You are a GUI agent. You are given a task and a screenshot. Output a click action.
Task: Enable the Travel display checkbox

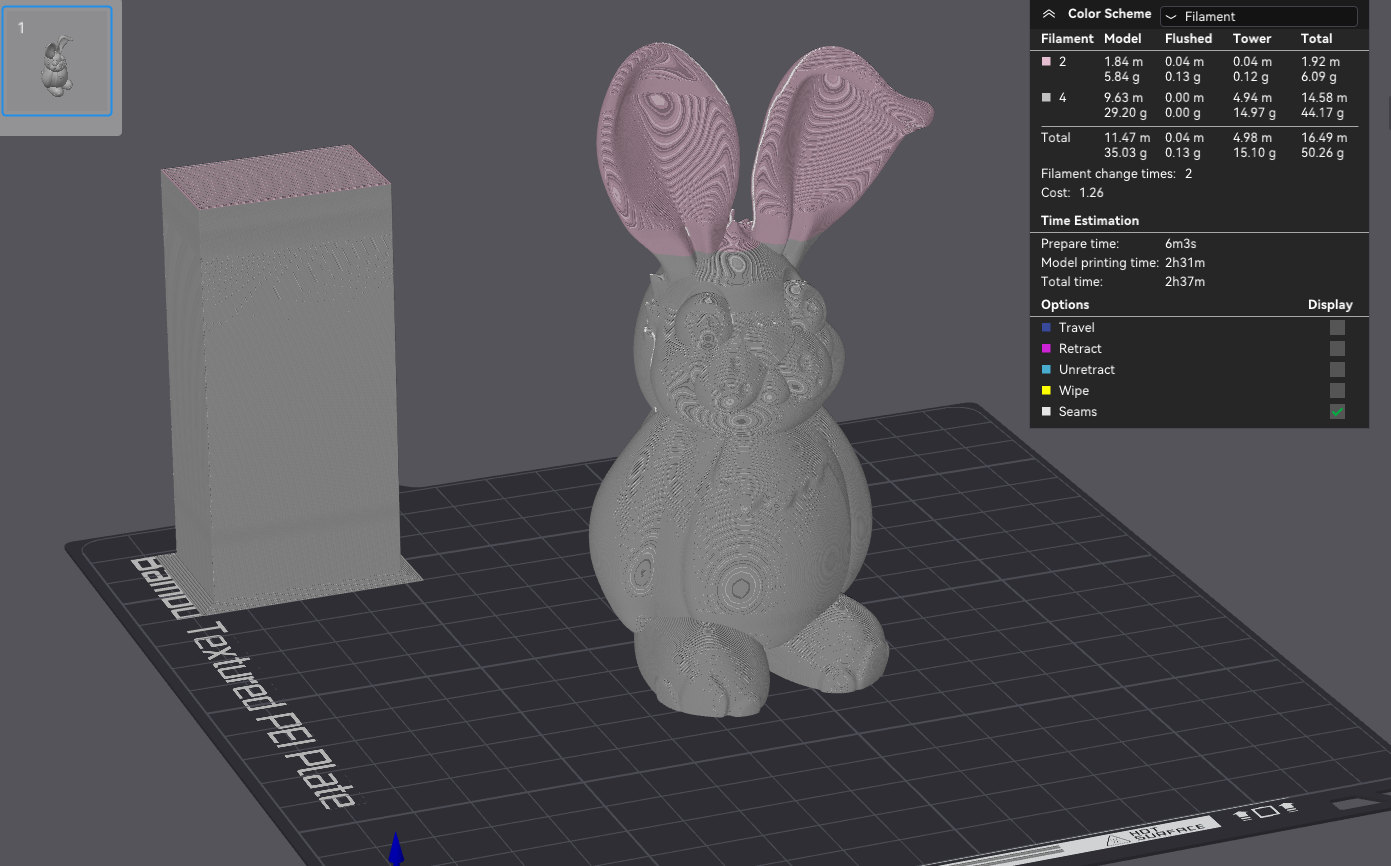point(1337,327)
